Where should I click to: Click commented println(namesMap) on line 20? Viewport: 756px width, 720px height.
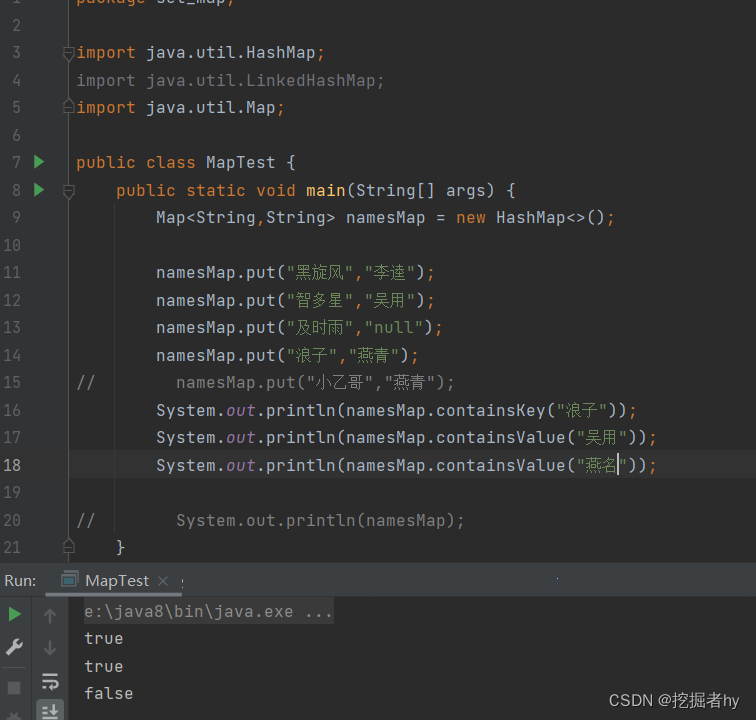320,520
